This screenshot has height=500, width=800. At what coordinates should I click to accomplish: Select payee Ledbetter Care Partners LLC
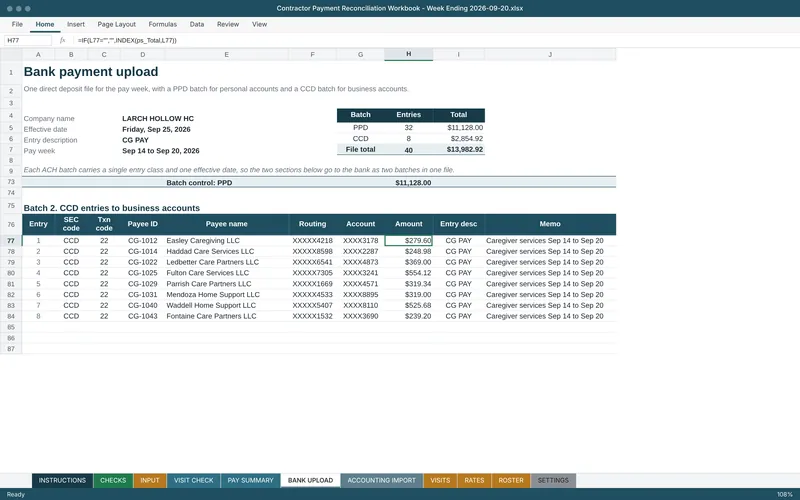[227, 262]
